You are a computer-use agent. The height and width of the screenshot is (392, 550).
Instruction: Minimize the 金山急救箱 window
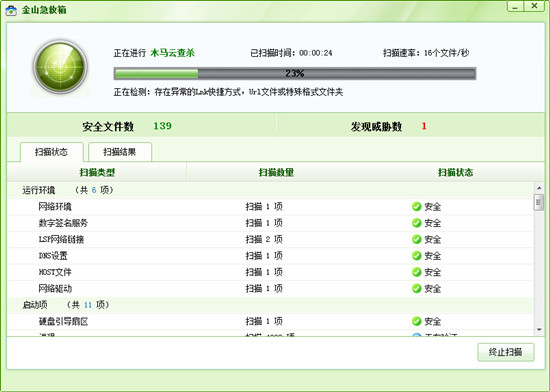516,6
